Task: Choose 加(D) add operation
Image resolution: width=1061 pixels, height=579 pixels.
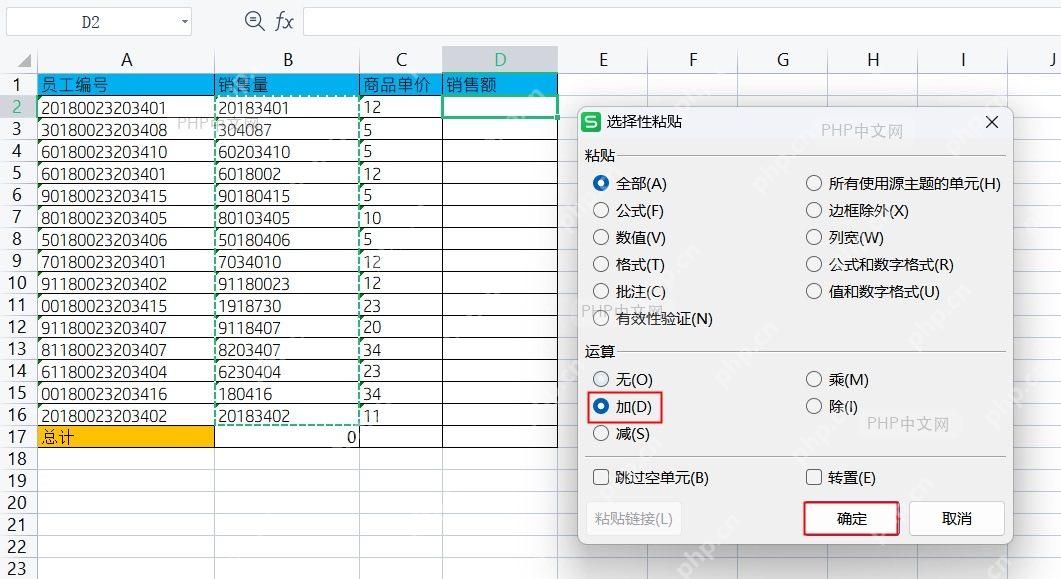Action: click(622, 407)
